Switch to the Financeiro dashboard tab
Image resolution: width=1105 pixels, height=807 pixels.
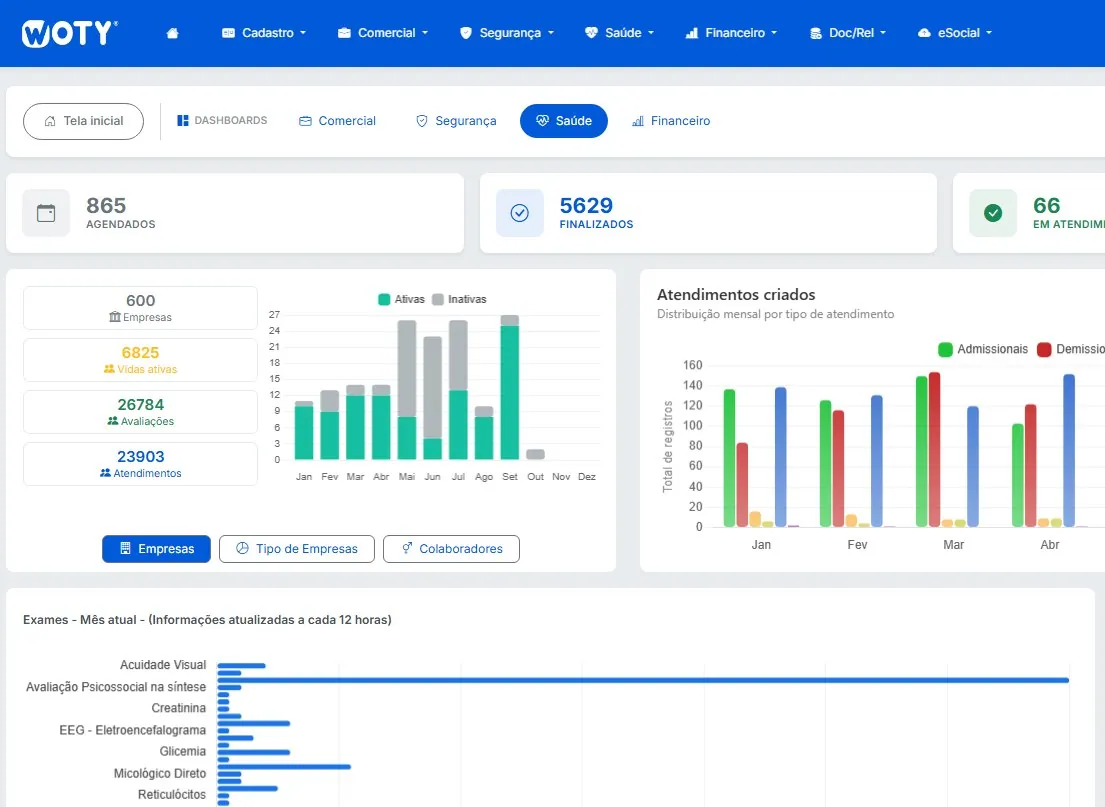(671, 121)
